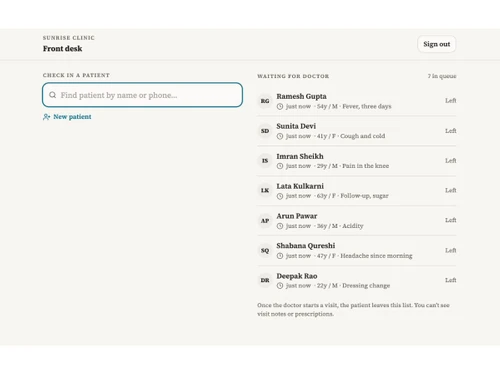This screenshot has height=375, width=500.
Task: Focus the Find patient search field
Action: (x=143, y=95)
